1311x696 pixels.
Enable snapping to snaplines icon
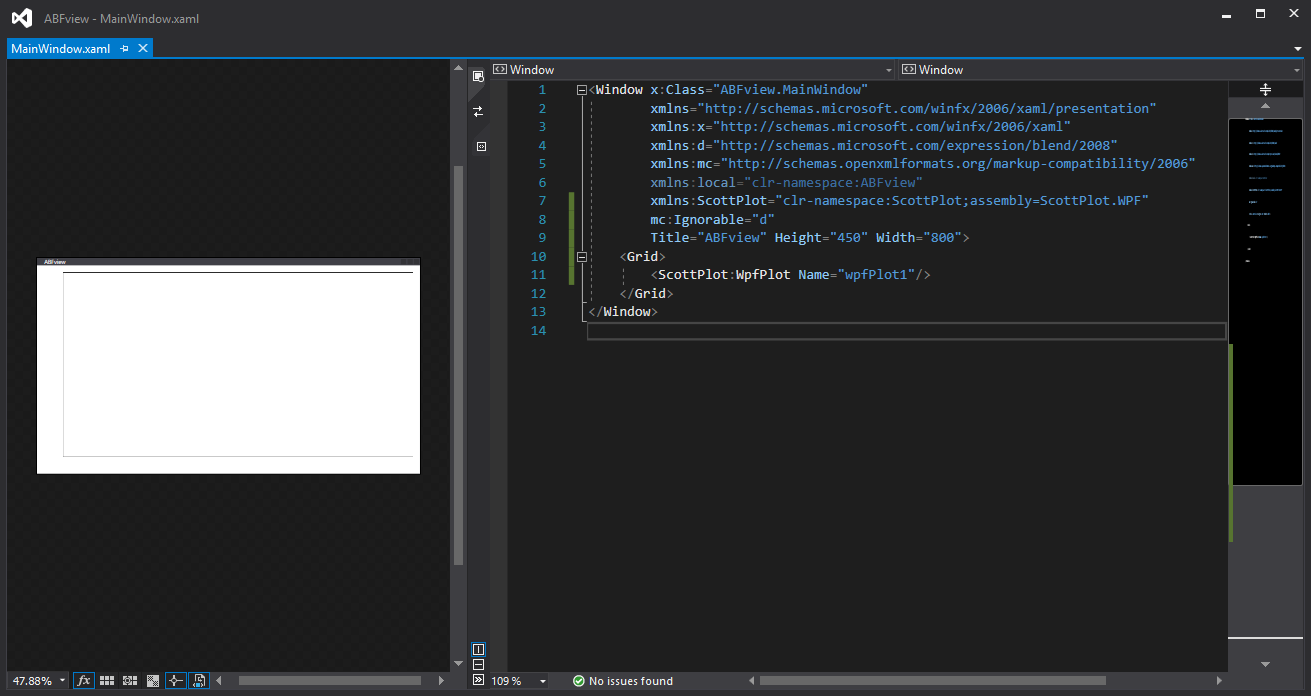[x=176, y=680]
